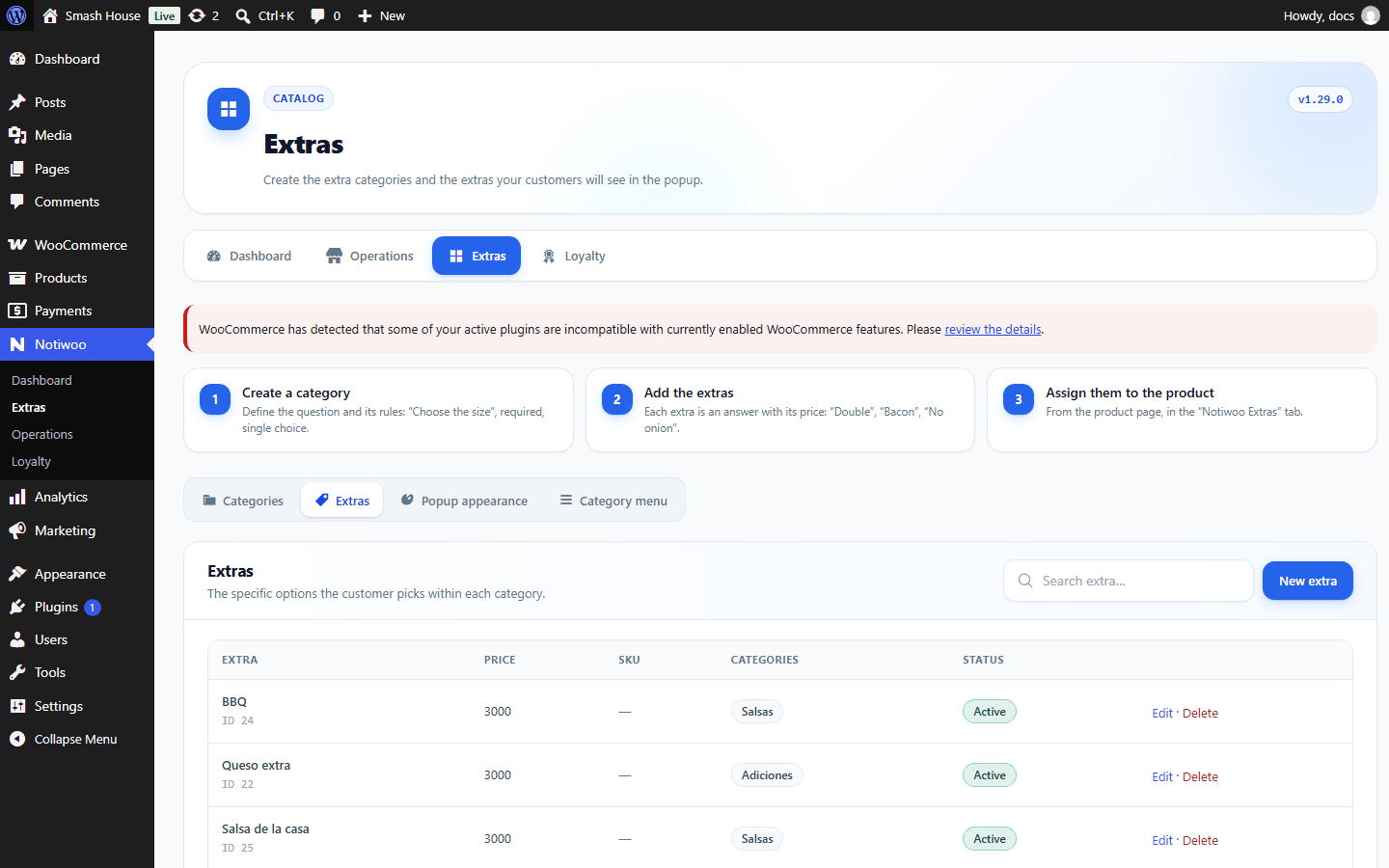Delete the Queso extra row

[1200, 776]
